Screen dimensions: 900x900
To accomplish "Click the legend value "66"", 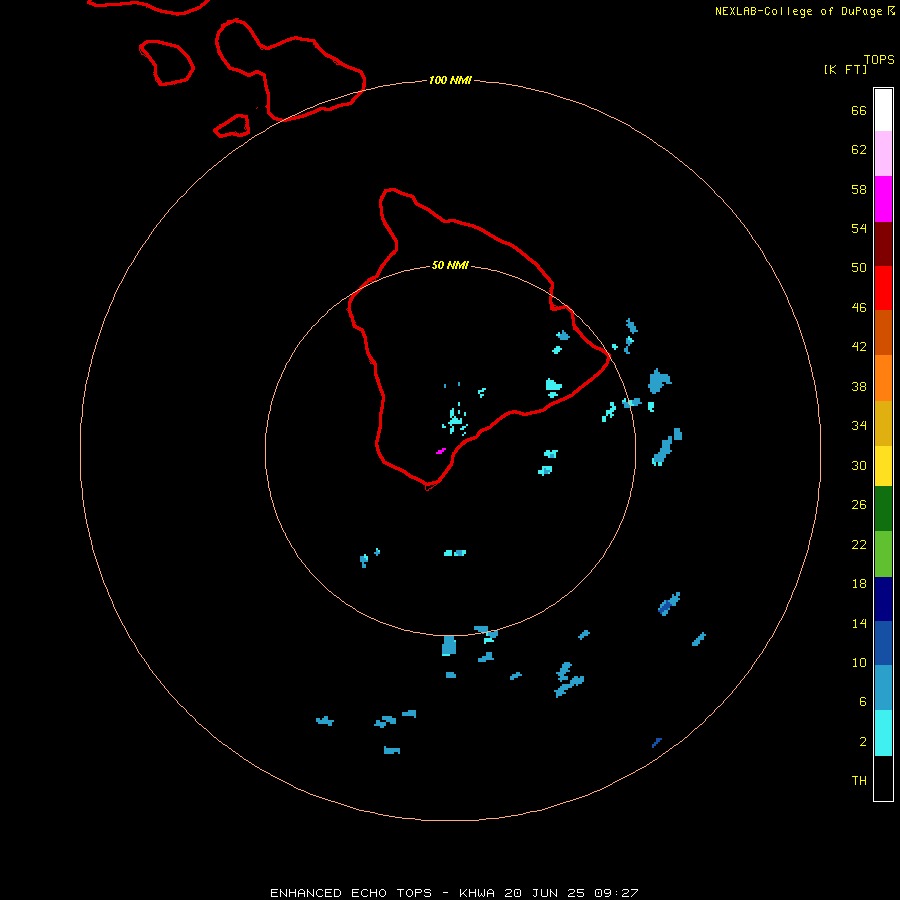I will [x=859, y=111].
